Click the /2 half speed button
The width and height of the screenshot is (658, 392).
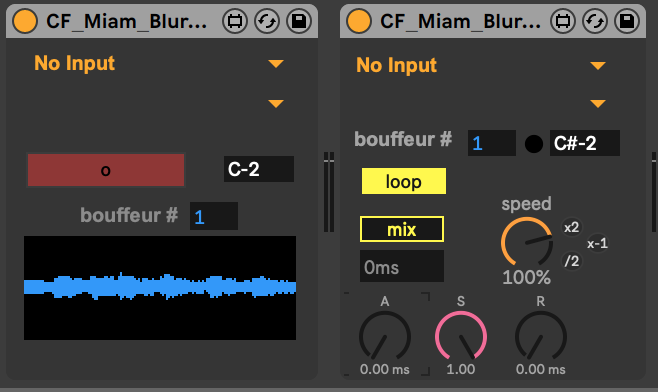[571, 261]
